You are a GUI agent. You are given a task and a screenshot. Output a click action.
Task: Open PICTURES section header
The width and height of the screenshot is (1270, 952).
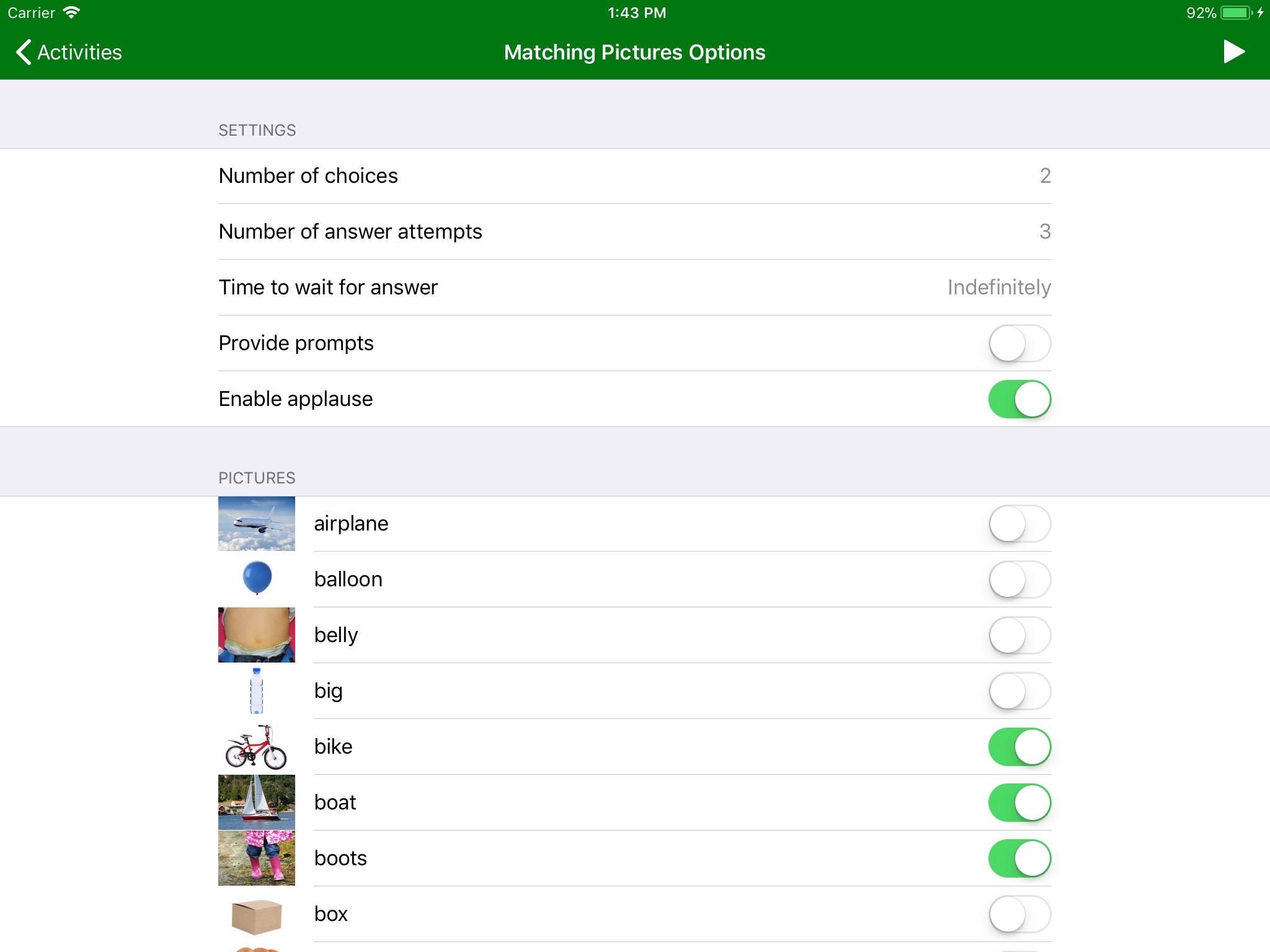(x=258, y=478)
